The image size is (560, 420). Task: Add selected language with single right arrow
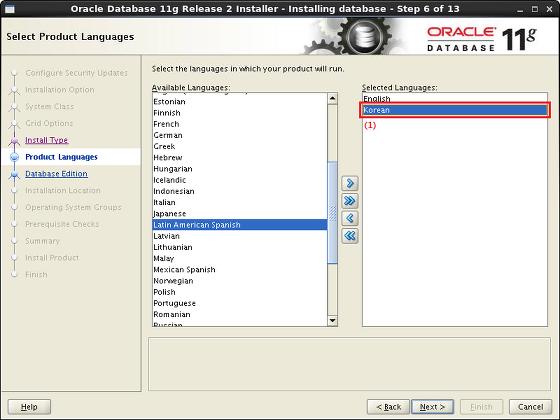coord(350,183)
